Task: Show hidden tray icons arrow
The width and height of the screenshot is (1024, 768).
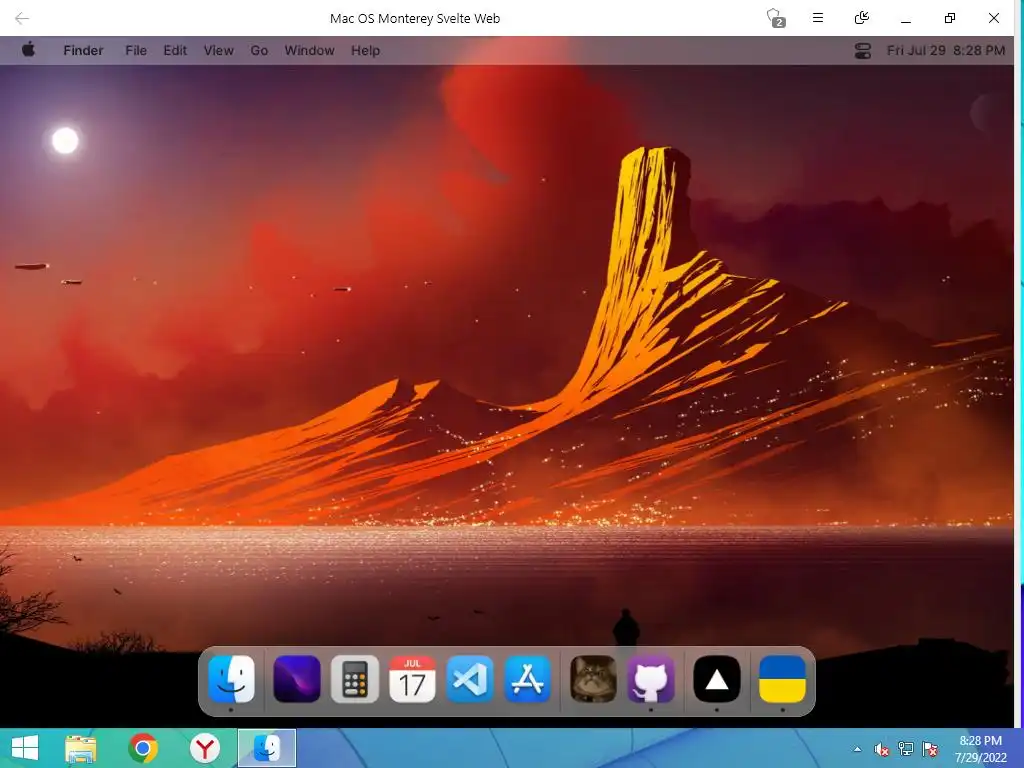Action: pyautogui.click(x=857, y=749)
